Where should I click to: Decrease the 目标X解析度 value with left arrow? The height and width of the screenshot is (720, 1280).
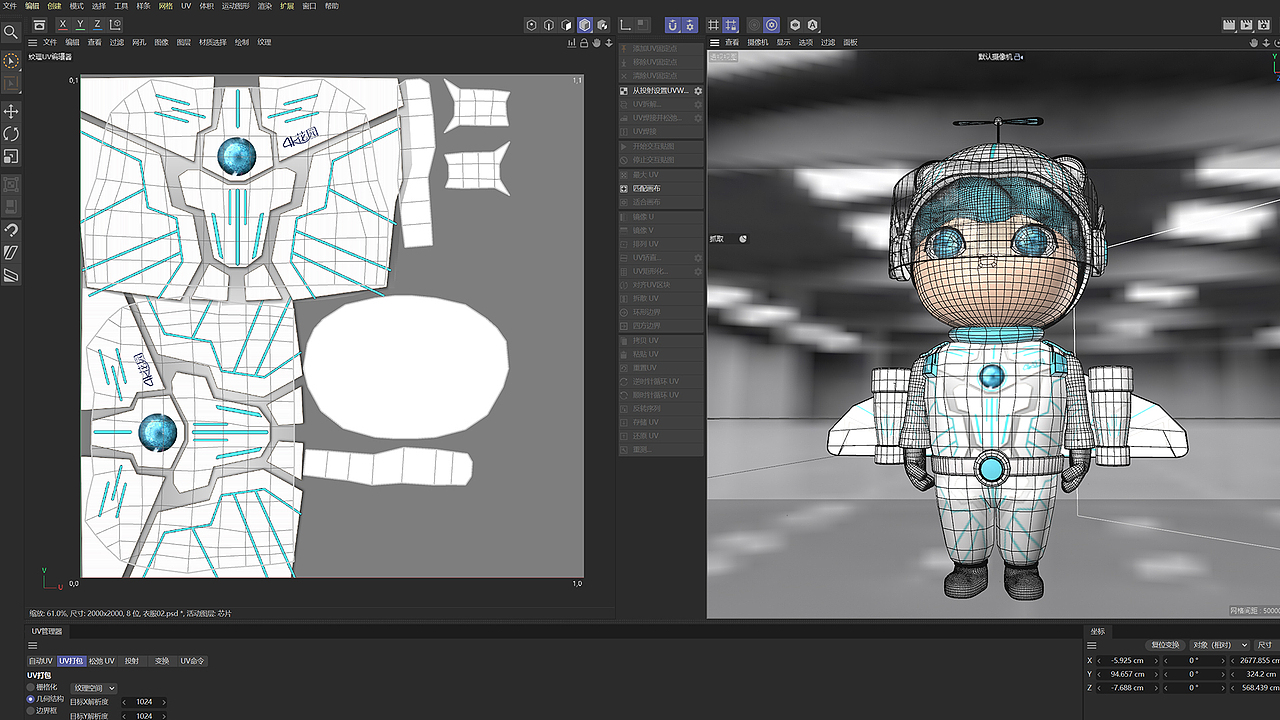click(125, 702)
